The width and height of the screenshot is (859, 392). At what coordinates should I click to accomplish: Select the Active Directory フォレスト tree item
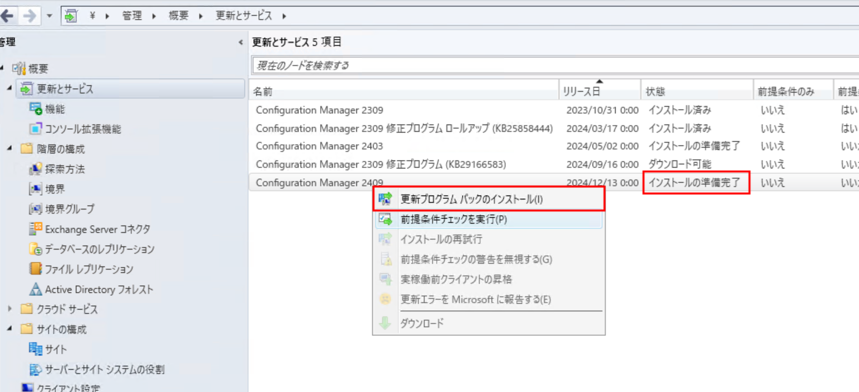[x=99, y=289]
